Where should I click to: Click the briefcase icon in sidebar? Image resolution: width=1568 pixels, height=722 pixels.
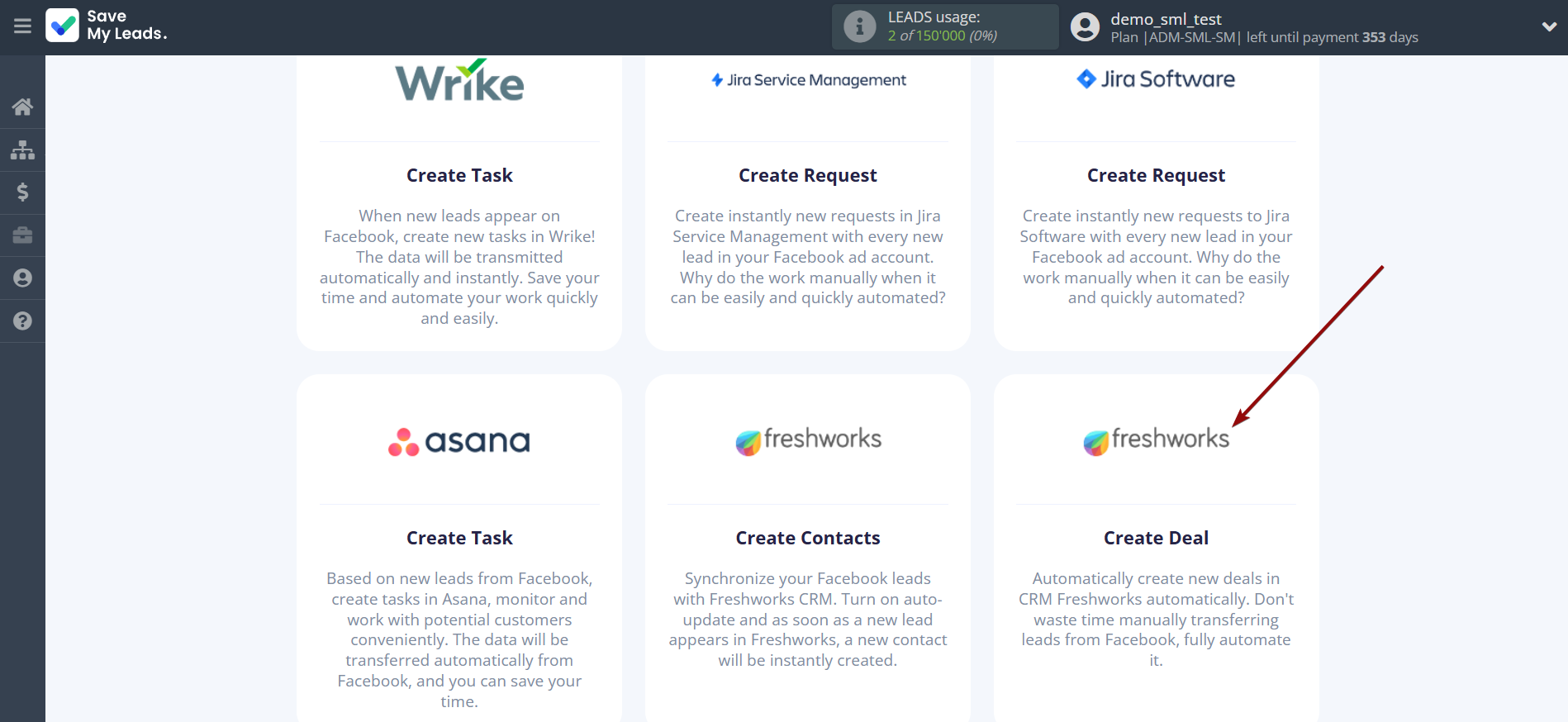[22, 235]
